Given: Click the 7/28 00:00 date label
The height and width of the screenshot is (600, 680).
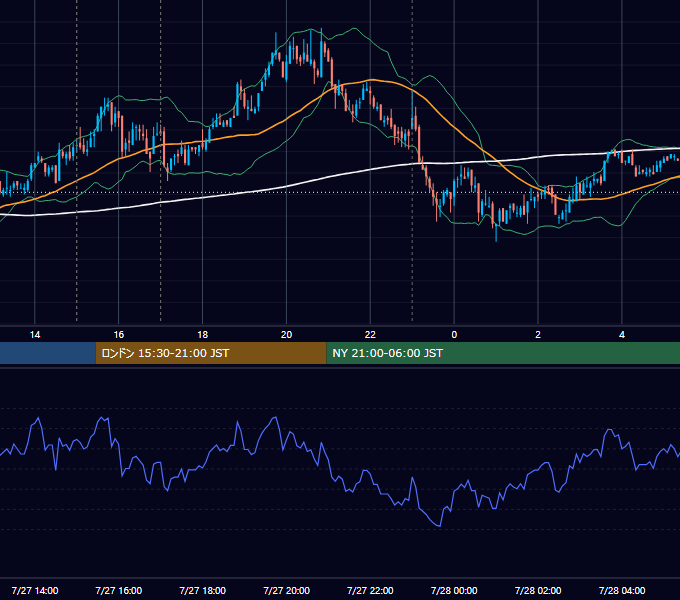Looking at the screenshot, I should 454,590.
